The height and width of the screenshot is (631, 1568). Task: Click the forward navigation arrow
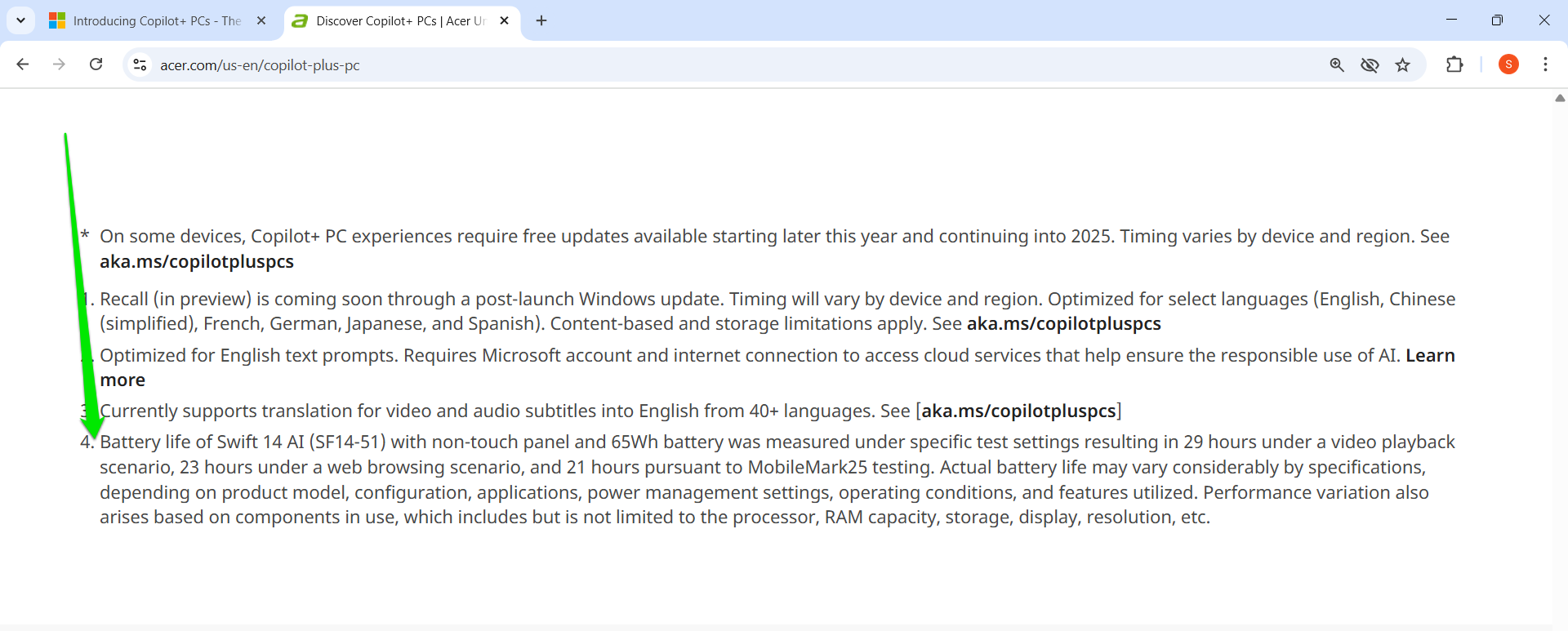point(59,64)
